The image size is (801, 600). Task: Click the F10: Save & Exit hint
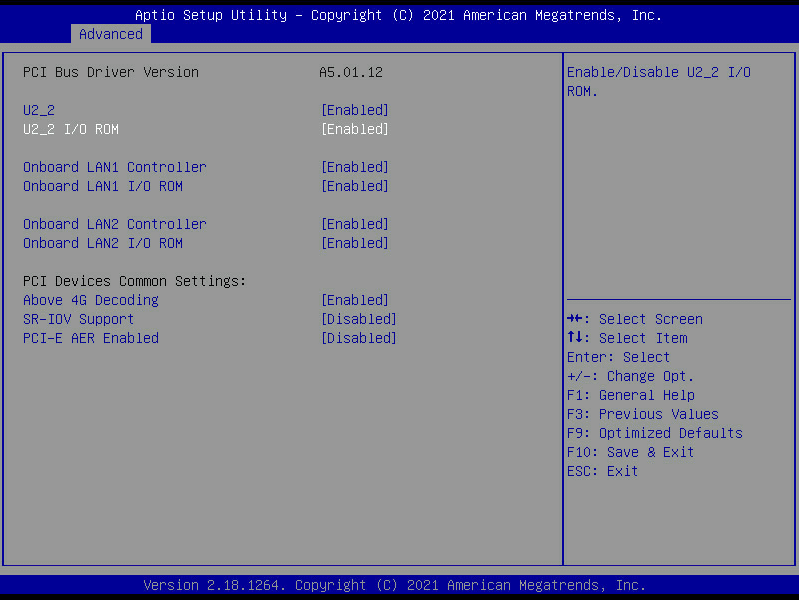[x=630, y=452]
